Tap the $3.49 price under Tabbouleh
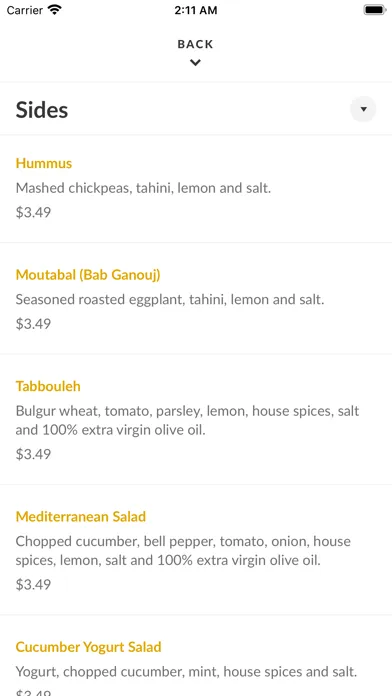 [33, 454]
